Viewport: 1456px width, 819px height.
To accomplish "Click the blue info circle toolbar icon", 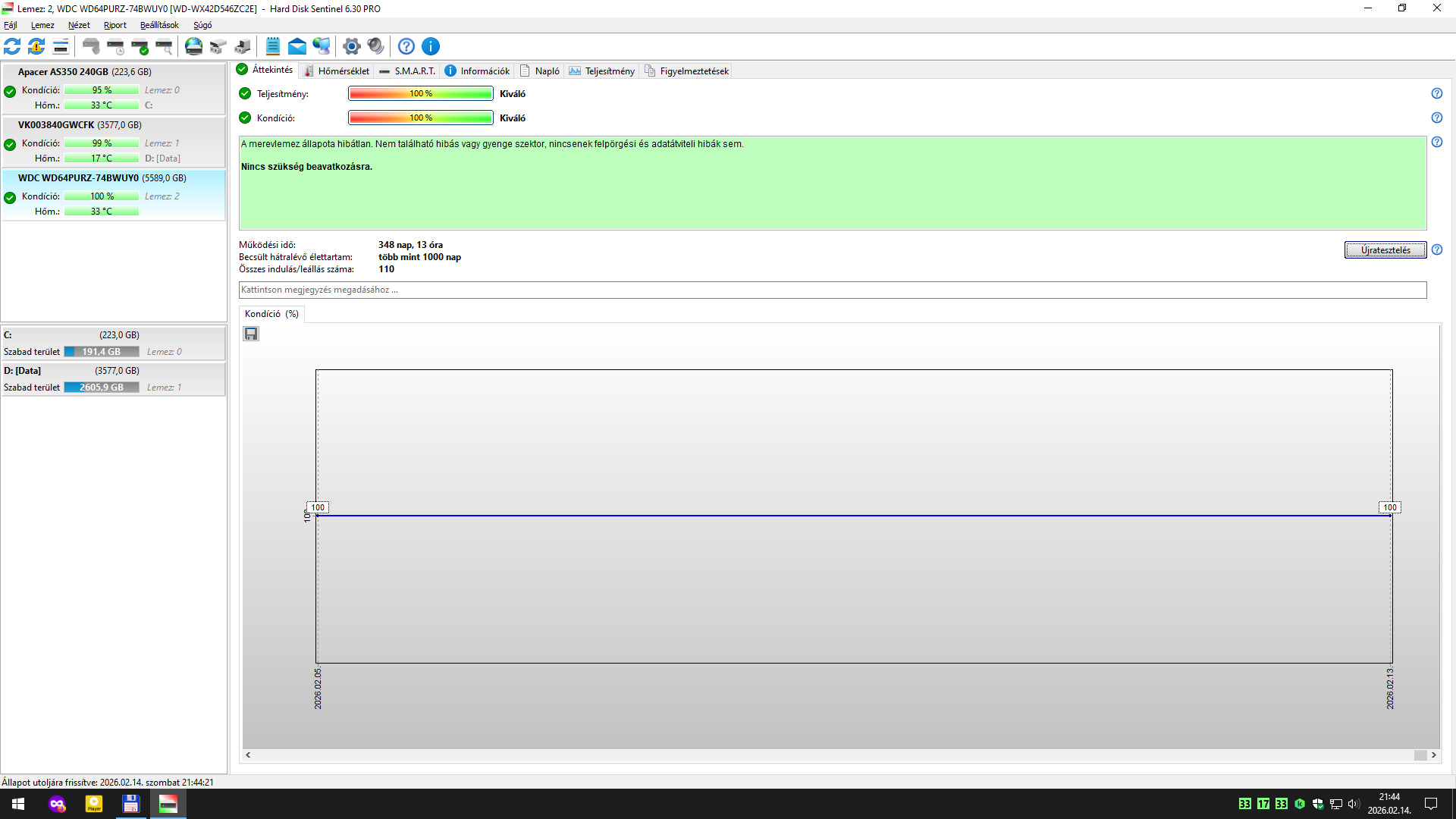I will (431, 46).
